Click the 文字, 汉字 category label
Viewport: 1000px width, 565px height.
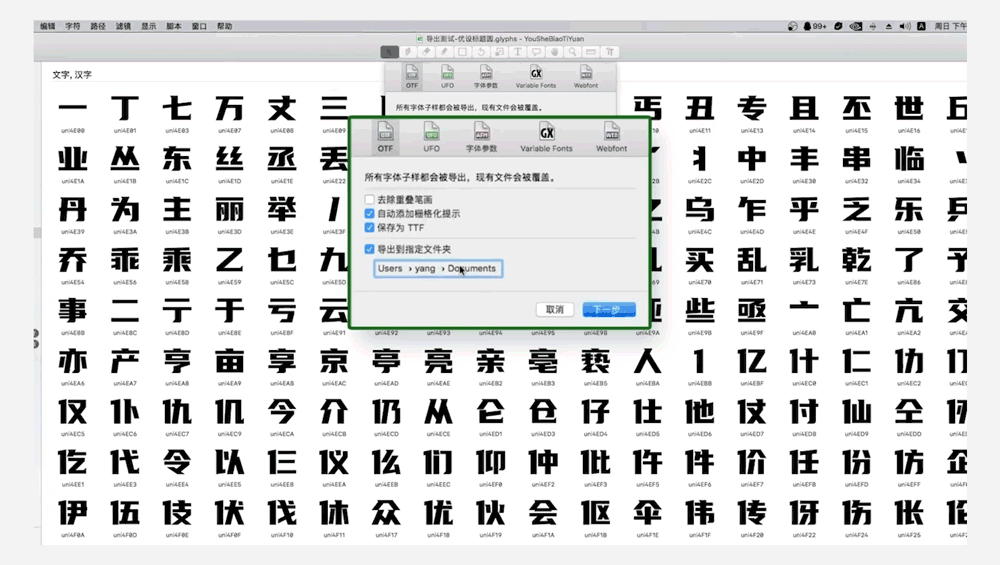click(72, 75)
